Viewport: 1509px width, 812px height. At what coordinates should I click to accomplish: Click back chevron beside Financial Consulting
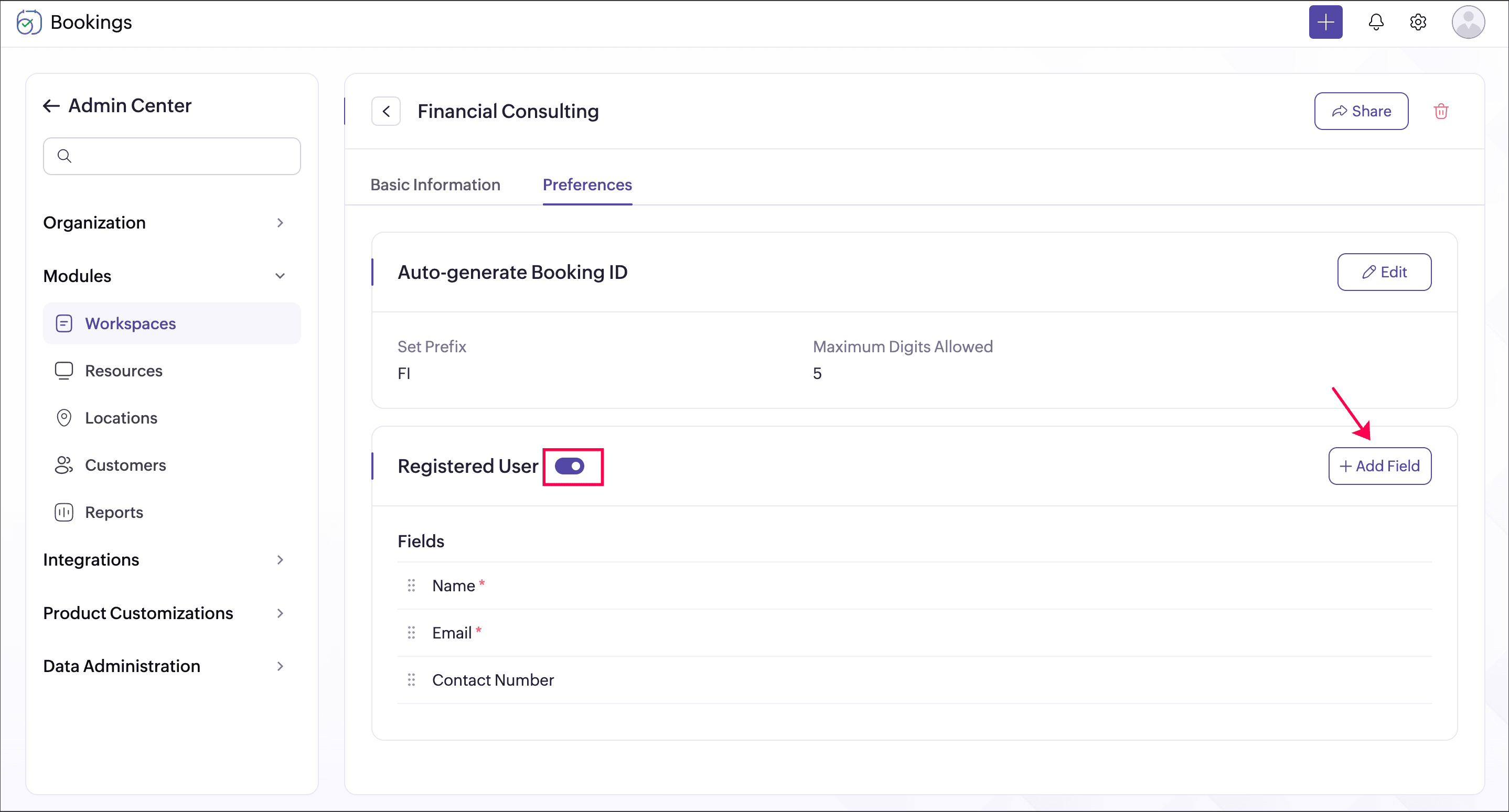tap(386, 111)
